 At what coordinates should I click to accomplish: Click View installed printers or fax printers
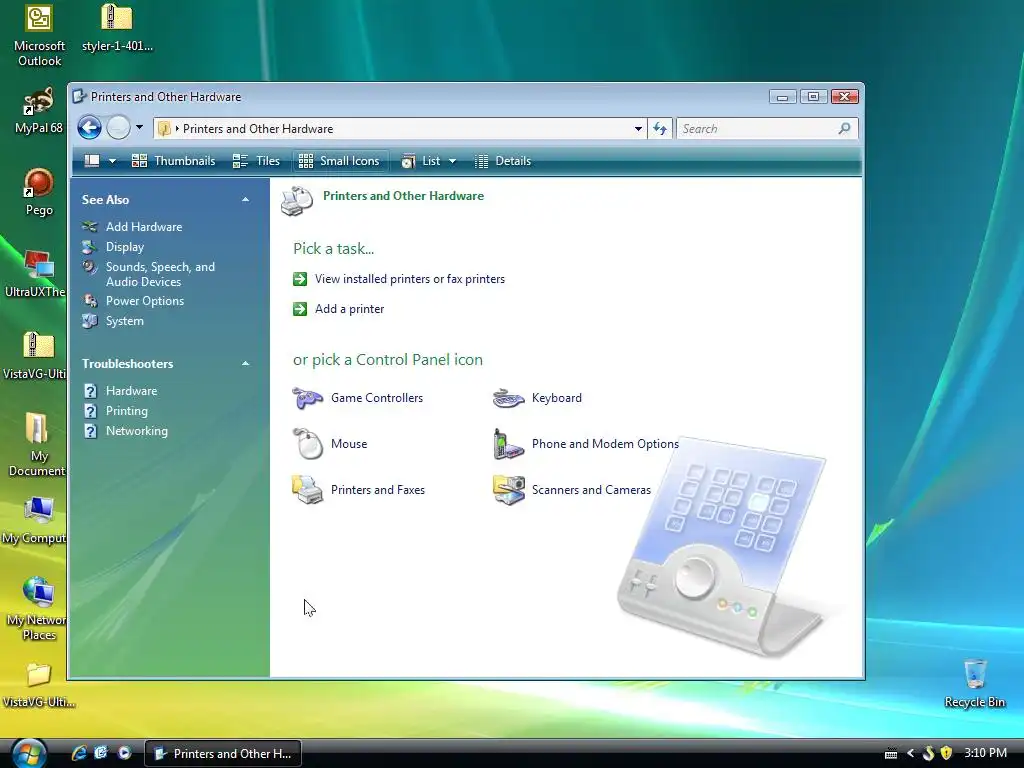[410, 279]
